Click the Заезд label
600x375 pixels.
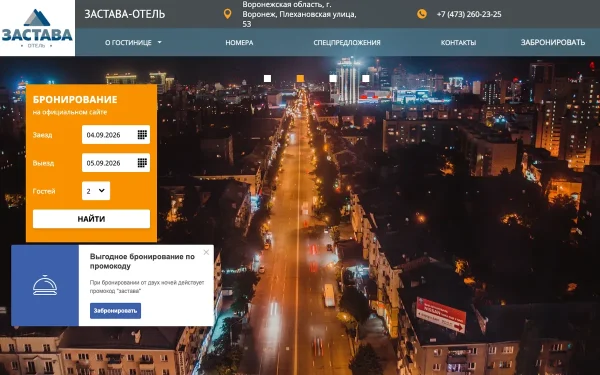pos(42,135)
